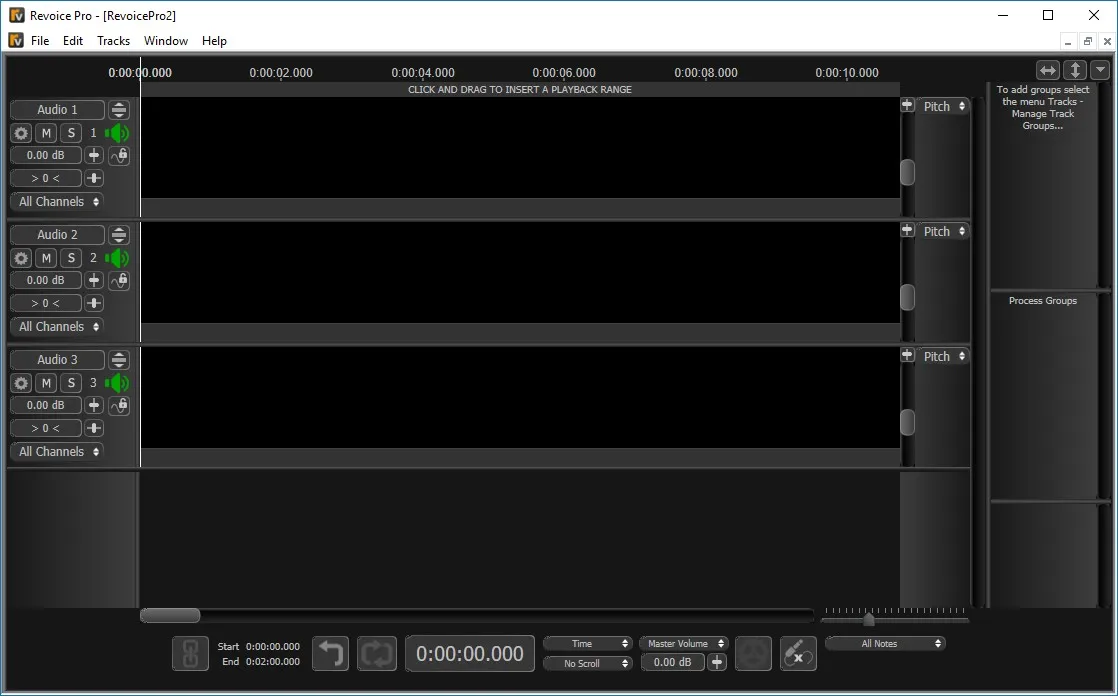This screenshot has width=1118, height=696.
Task: Mute the Audio 3 track
Action: click(46, 383)
